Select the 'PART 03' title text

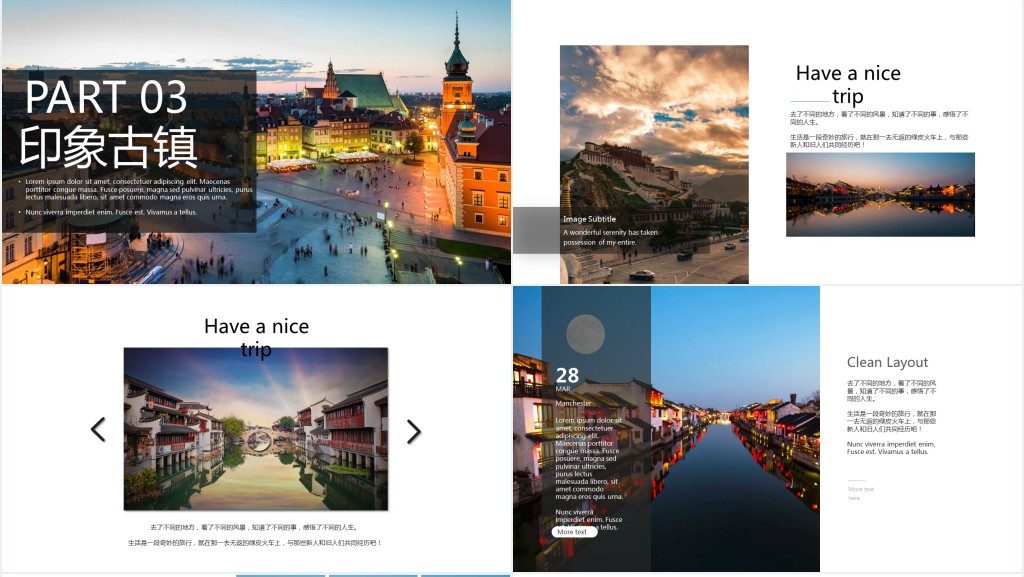(x=106, y=98)
